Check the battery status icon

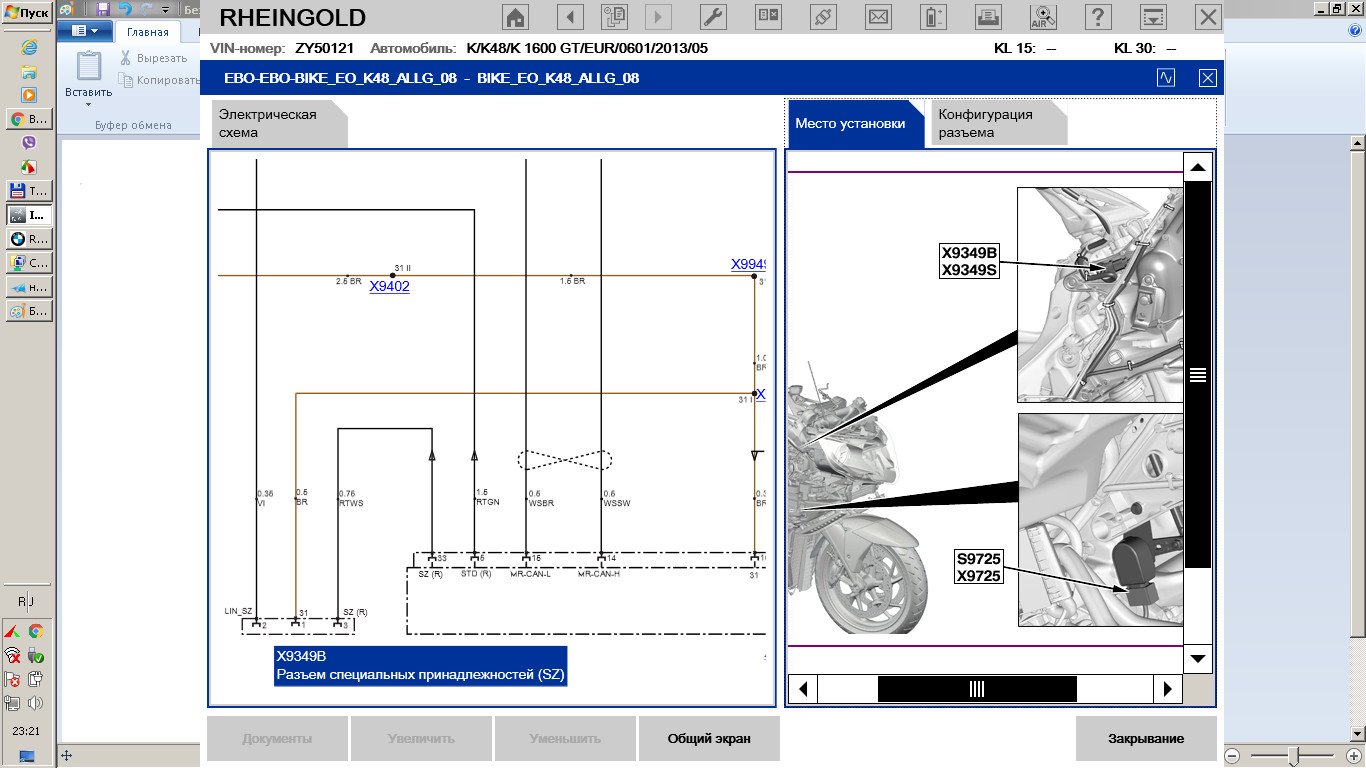point(933,17)
